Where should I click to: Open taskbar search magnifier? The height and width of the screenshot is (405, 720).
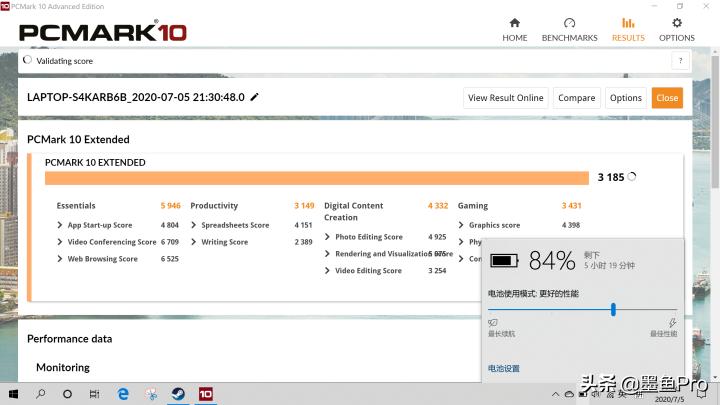tap(40, 394)
